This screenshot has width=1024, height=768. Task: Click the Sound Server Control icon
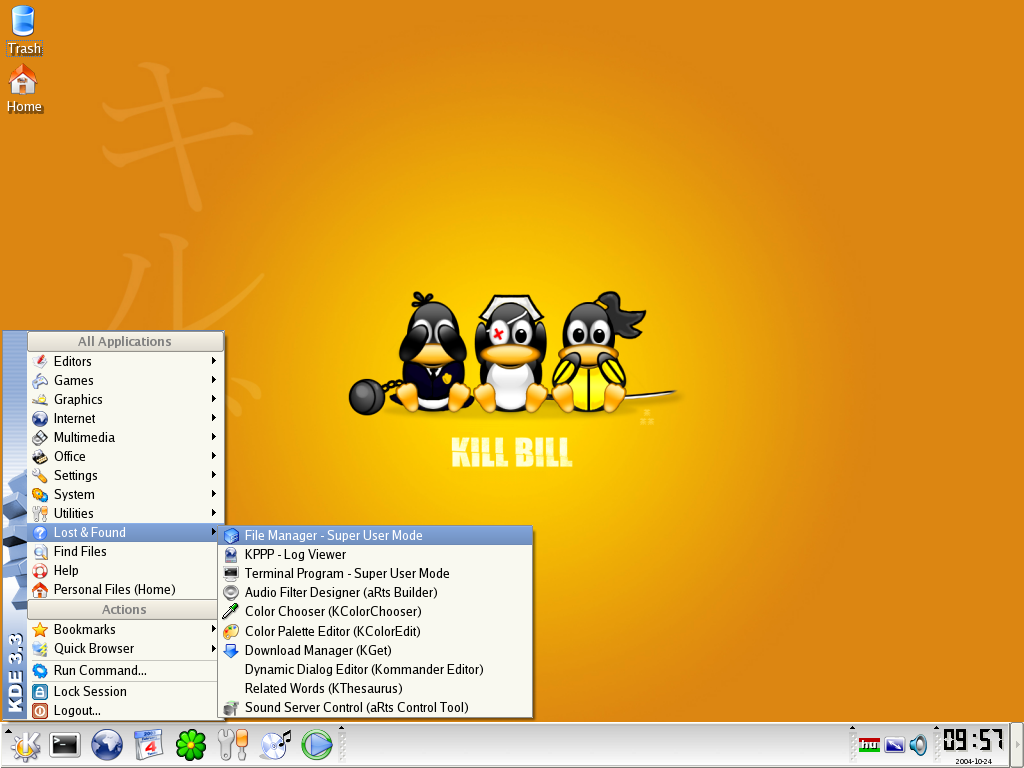[231, 707]
